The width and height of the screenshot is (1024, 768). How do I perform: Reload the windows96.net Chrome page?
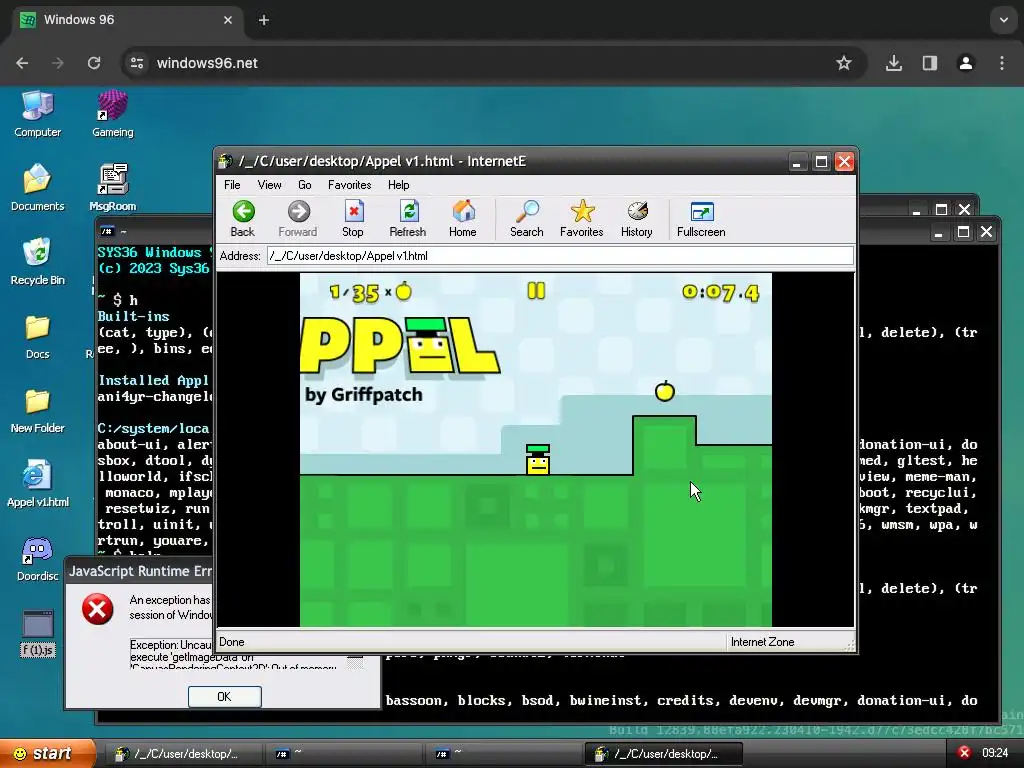94,63
